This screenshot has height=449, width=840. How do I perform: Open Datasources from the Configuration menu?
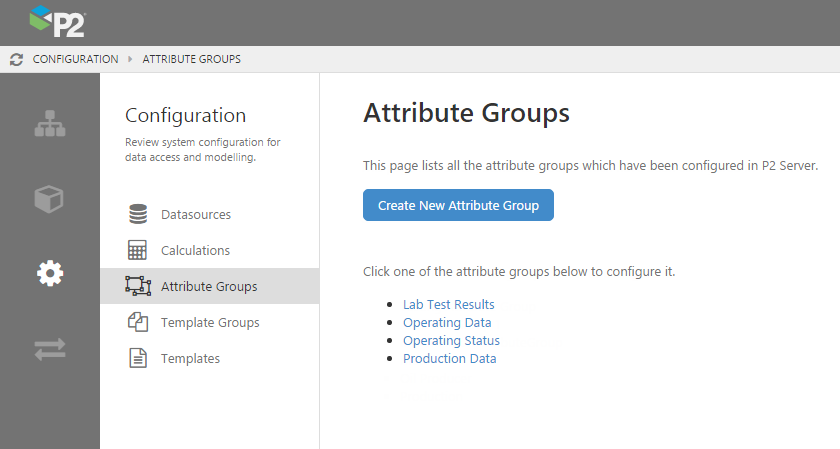[x=196, y=215]
